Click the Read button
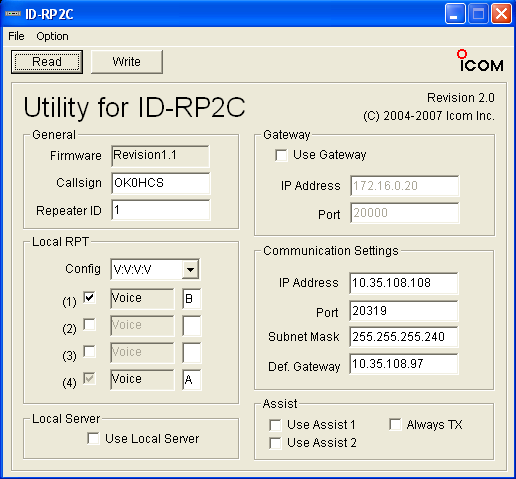516x479 pixels. (x=47, y=62)
